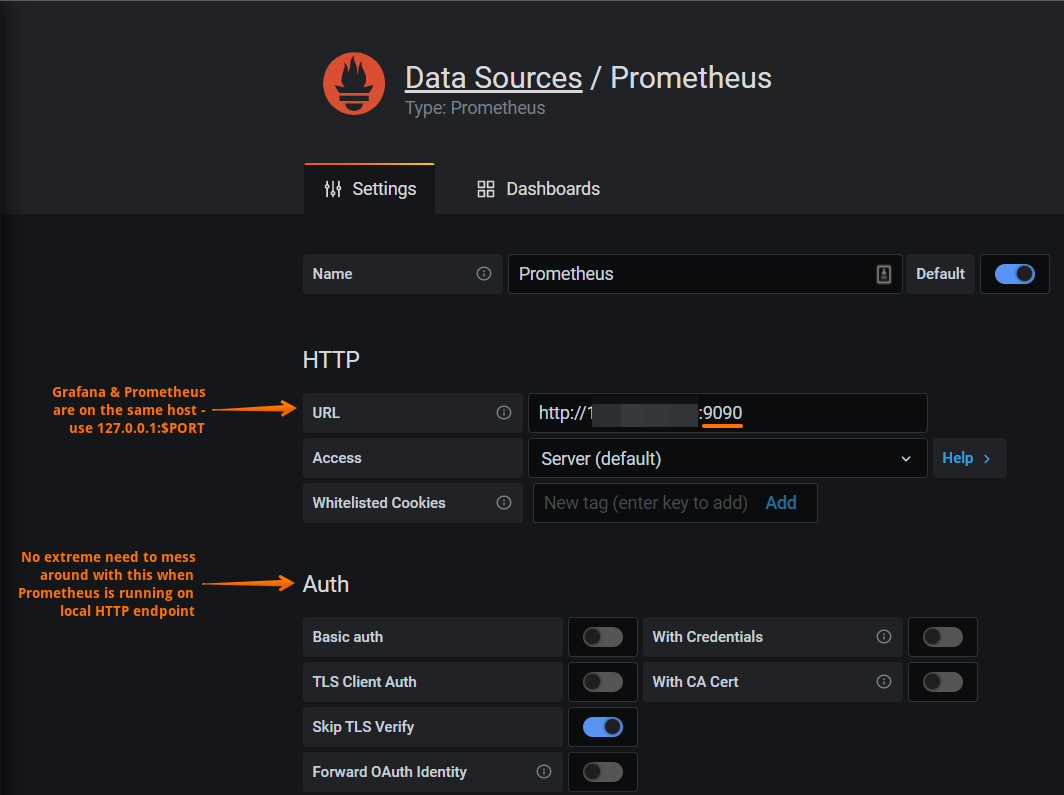Click the Basic auth label
Screen dimensions: 1064x795
pyautogui.click(x=347, y=637)
